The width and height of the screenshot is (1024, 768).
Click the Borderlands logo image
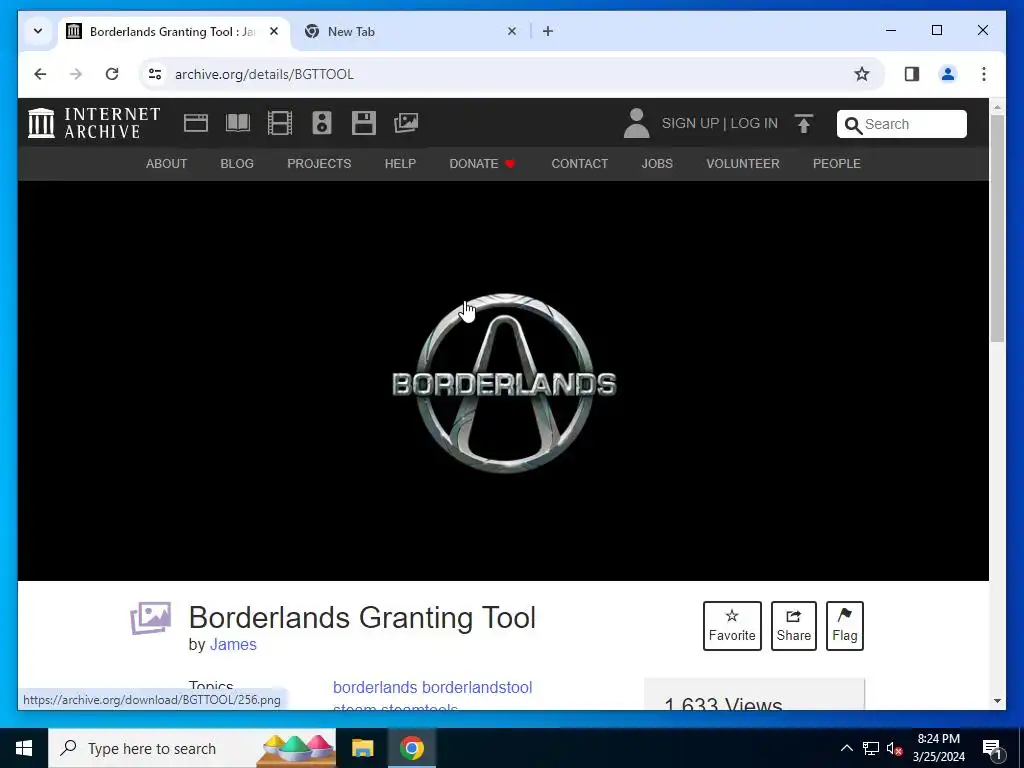tap(504, 383)
